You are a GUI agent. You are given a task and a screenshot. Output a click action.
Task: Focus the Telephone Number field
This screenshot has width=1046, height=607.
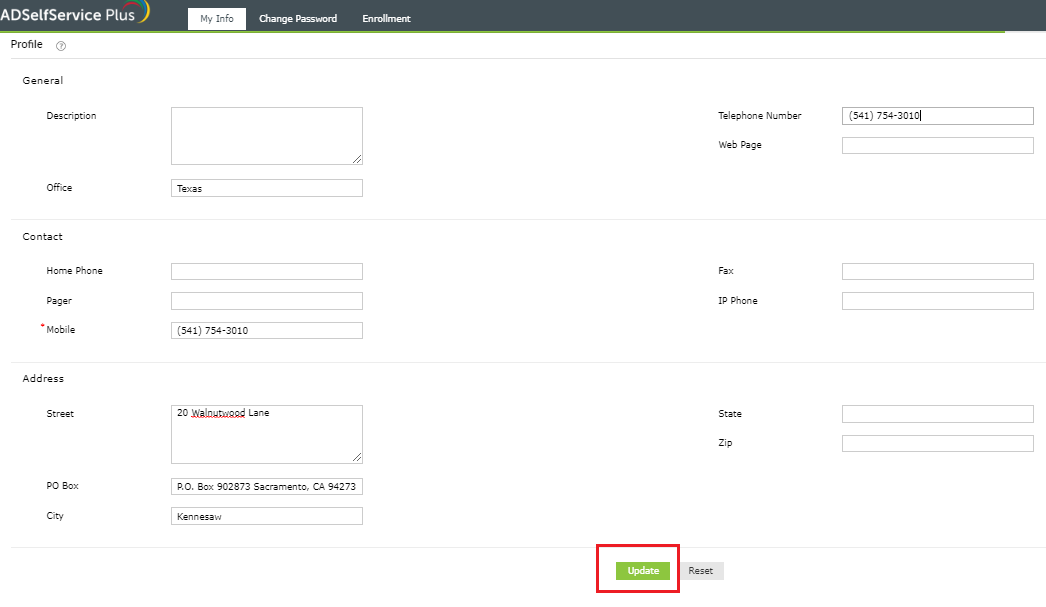[x=937, y=115]
